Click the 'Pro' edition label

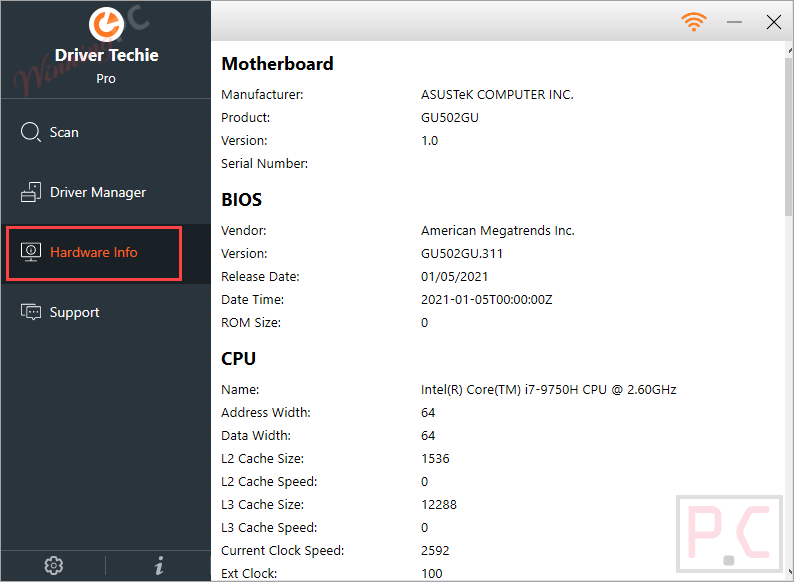coord(106,79)
